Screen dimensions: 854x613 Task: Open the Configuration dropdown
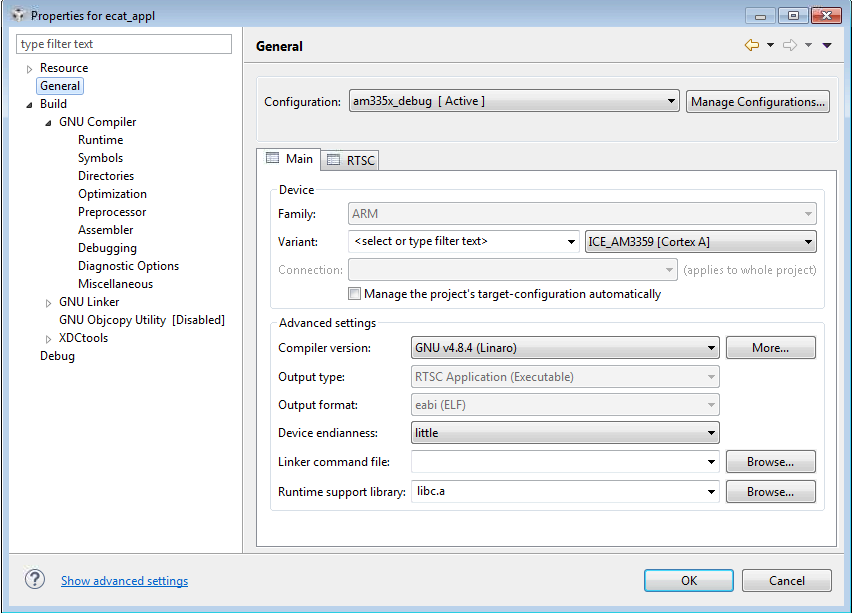tap(514, 101)
